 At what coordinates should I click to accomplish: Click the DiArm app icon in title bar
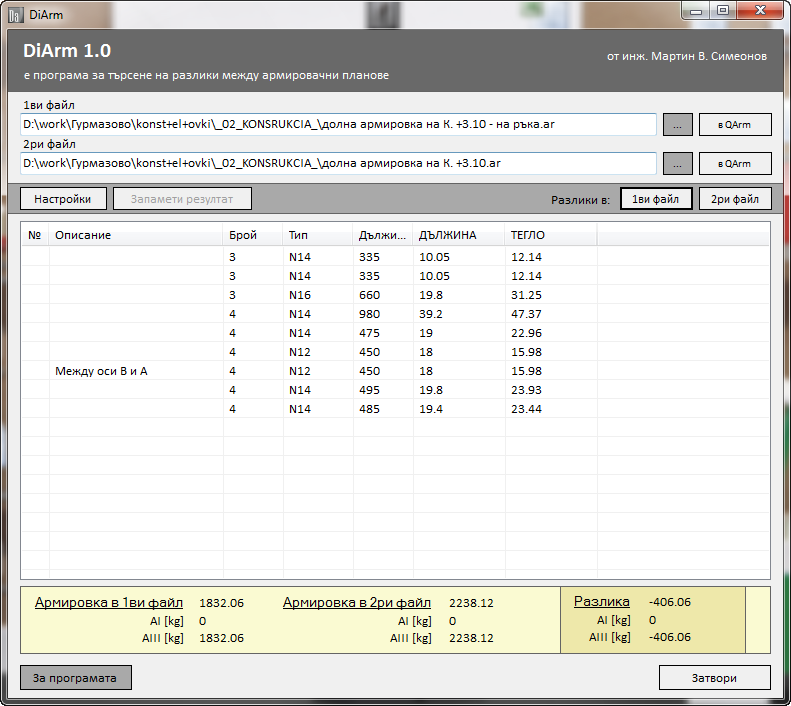pyautogui.click(x=15, y=14)
